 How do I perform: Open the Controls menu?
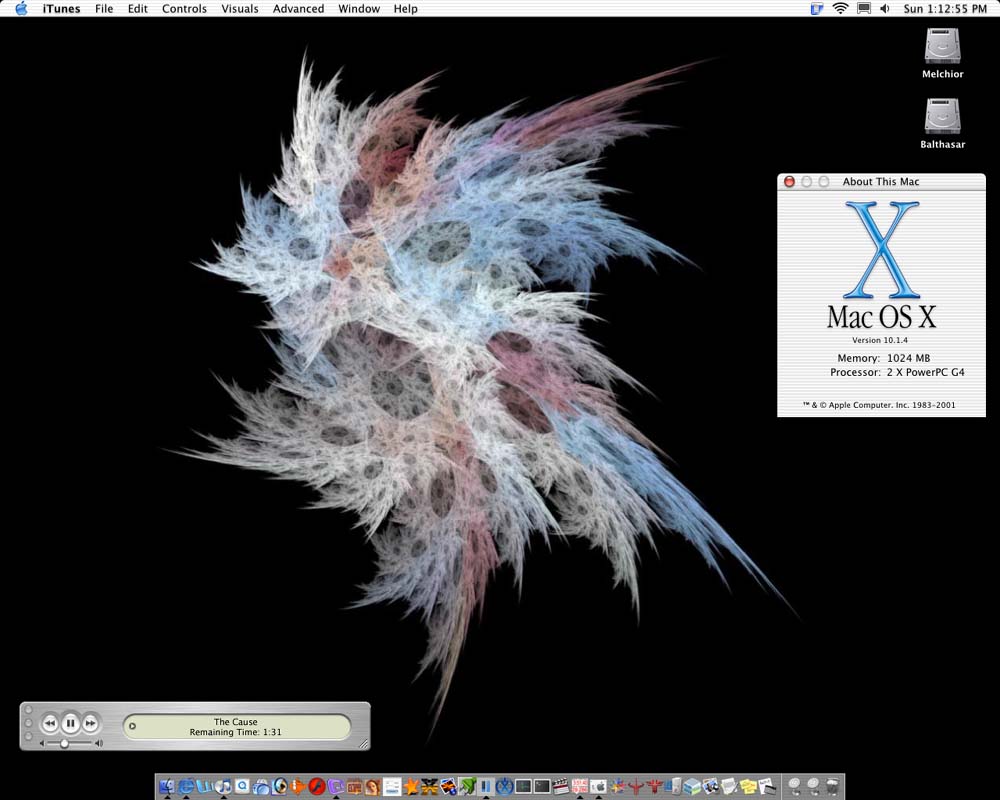click(184, 8)
